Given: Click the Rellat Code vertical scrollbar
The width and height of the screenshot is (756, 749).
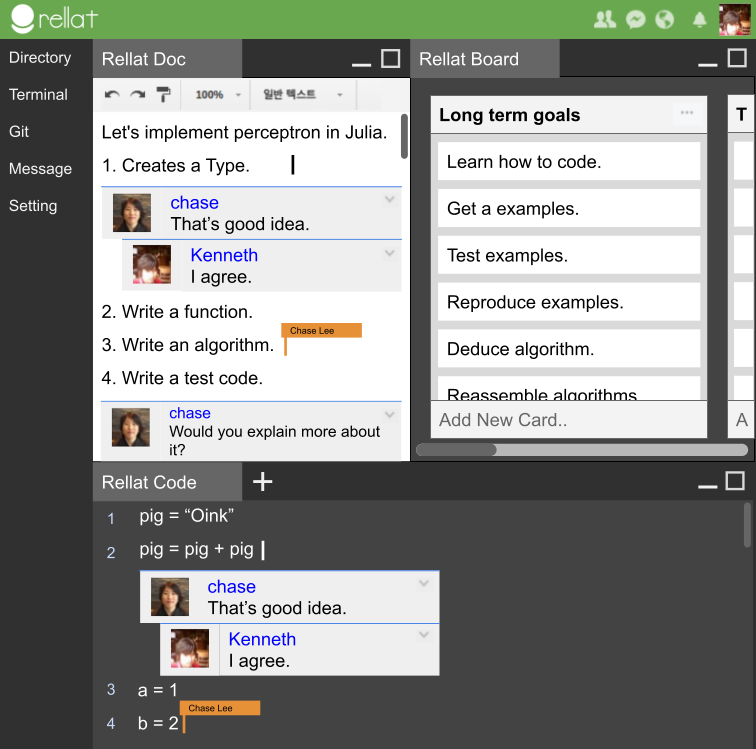Looking at the screenshot, I should (747, 525).
